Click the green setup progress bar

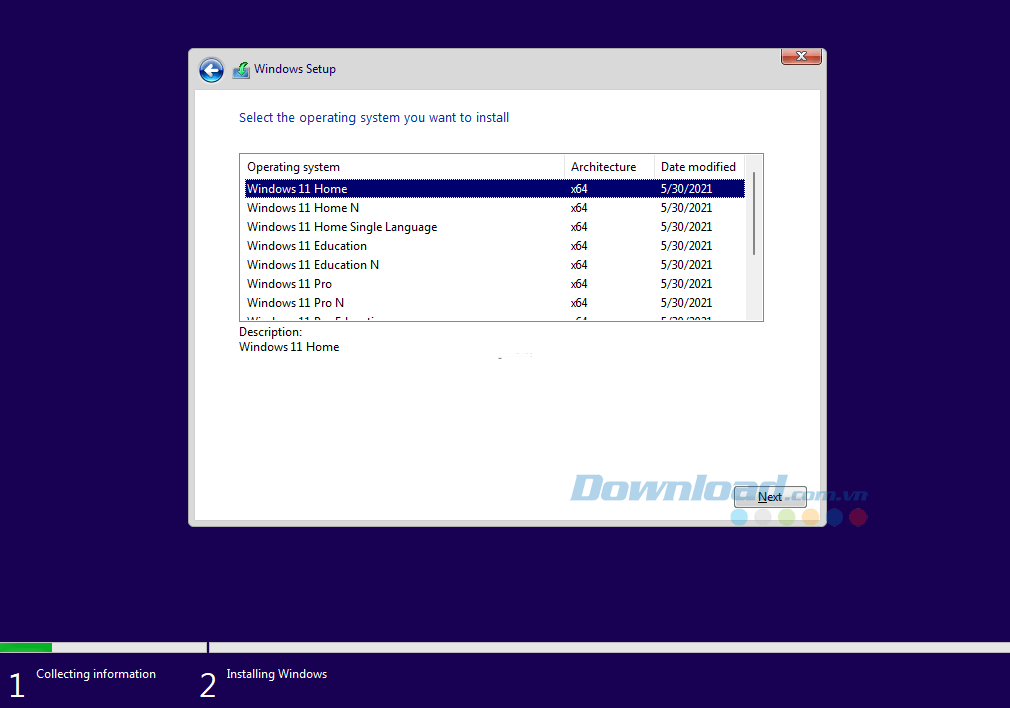26,647
